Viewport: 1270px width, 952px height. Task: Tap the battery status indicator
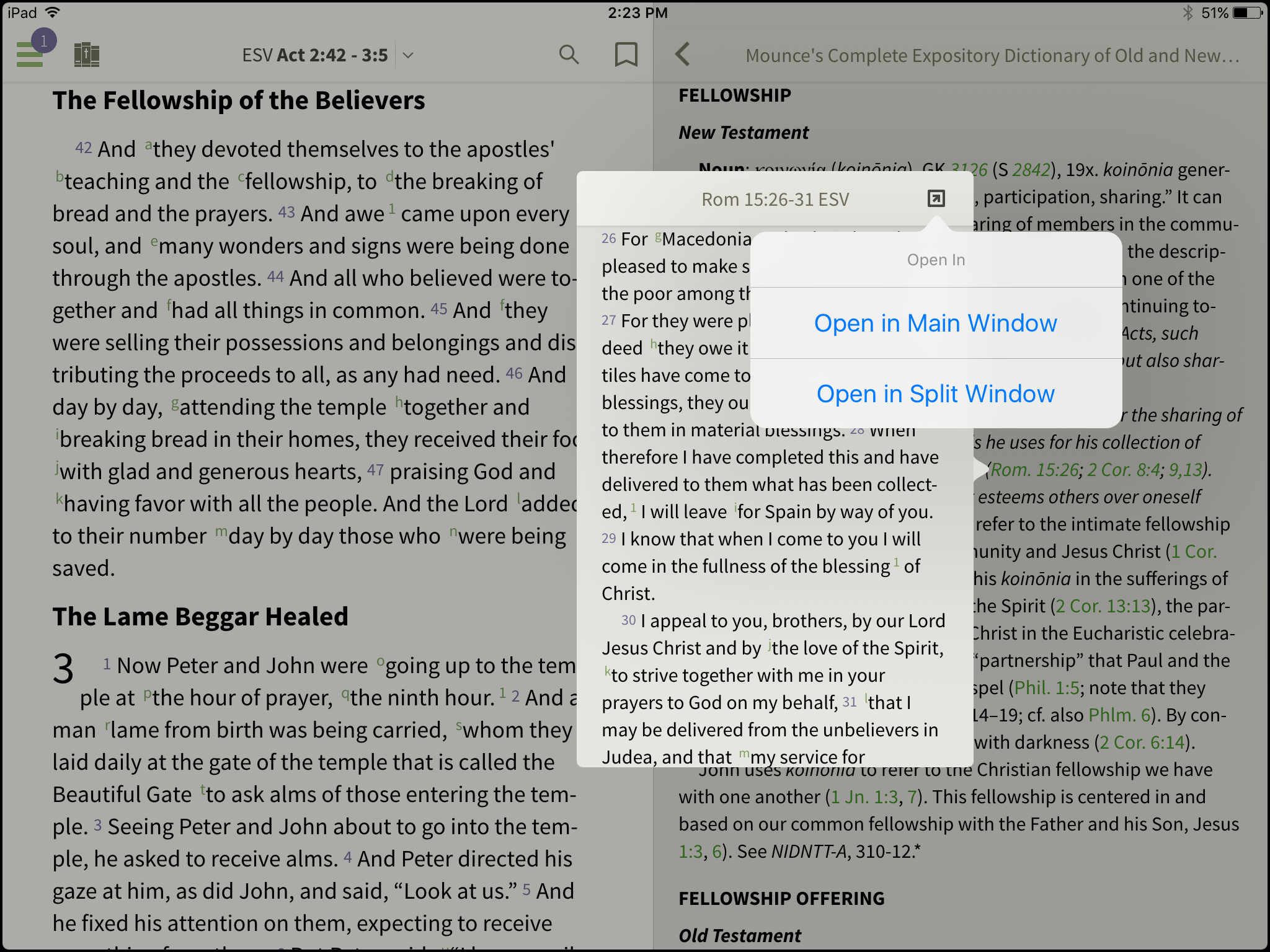point(1249,12)
